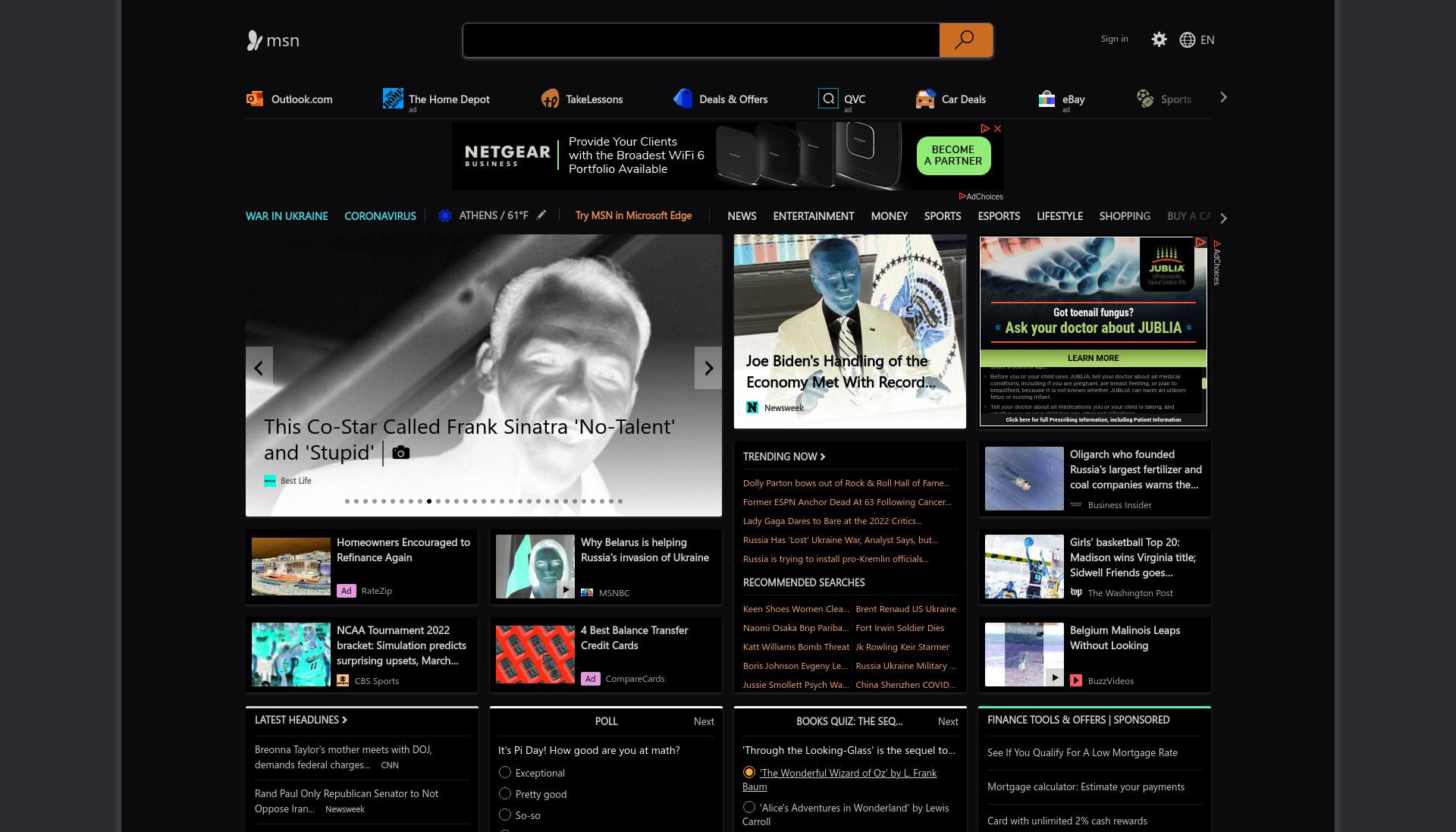Click the eBay shopping bag icon
Screen dimensions: 1456x832
point(1046,99)
